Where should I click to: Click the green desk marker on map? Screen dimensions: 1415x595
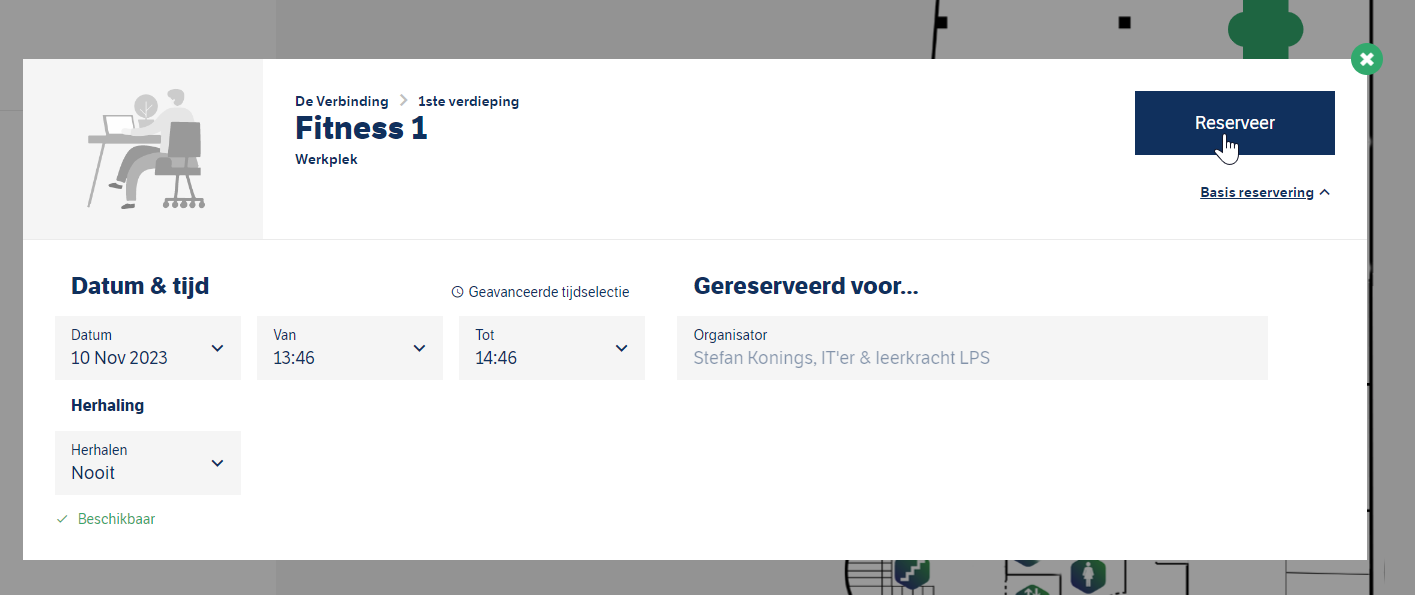[x=1264, y=30]
